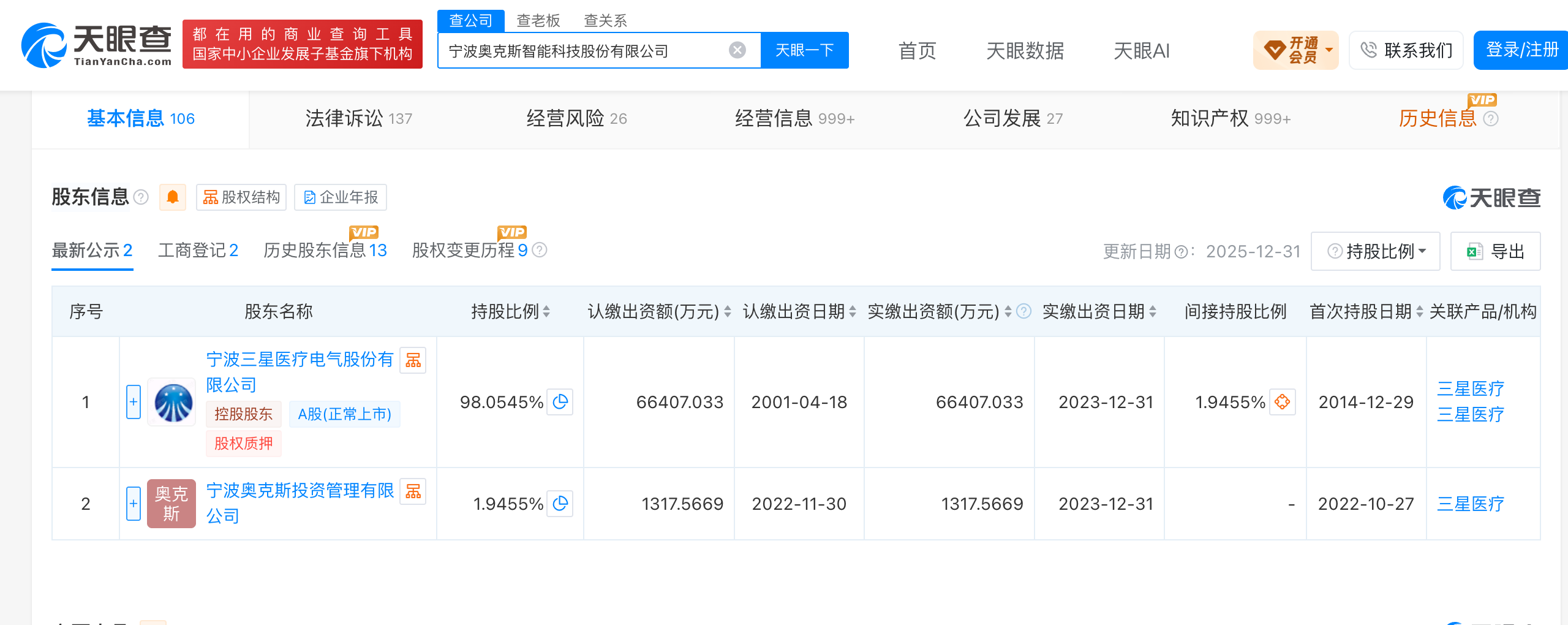Open pie chart icon beside 1.9455% holding

pyautogui.click(x=560, y=504)
